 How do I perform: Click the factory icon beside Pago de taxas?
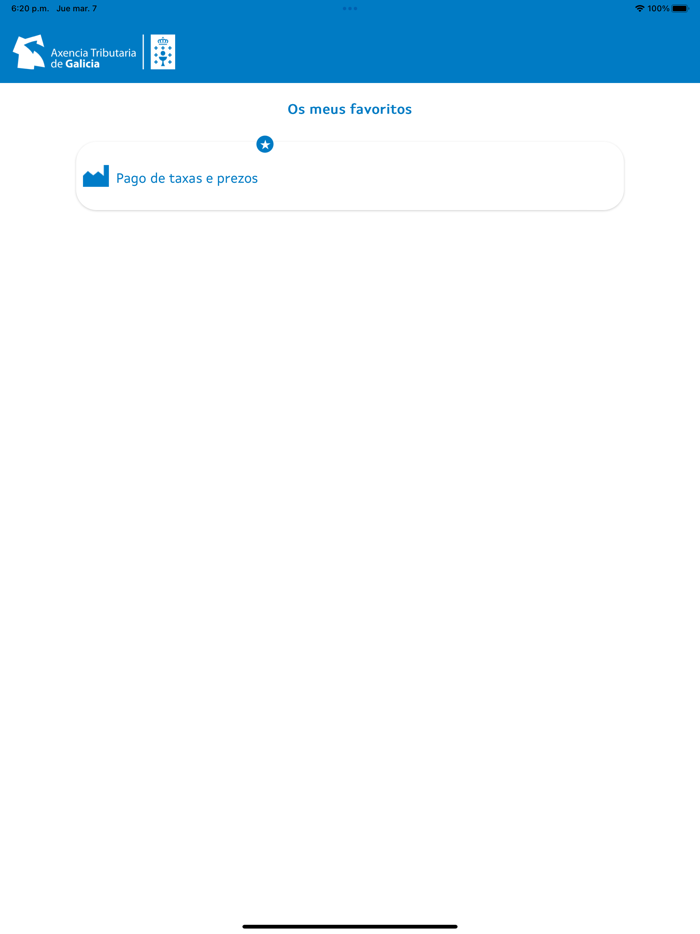96,176
